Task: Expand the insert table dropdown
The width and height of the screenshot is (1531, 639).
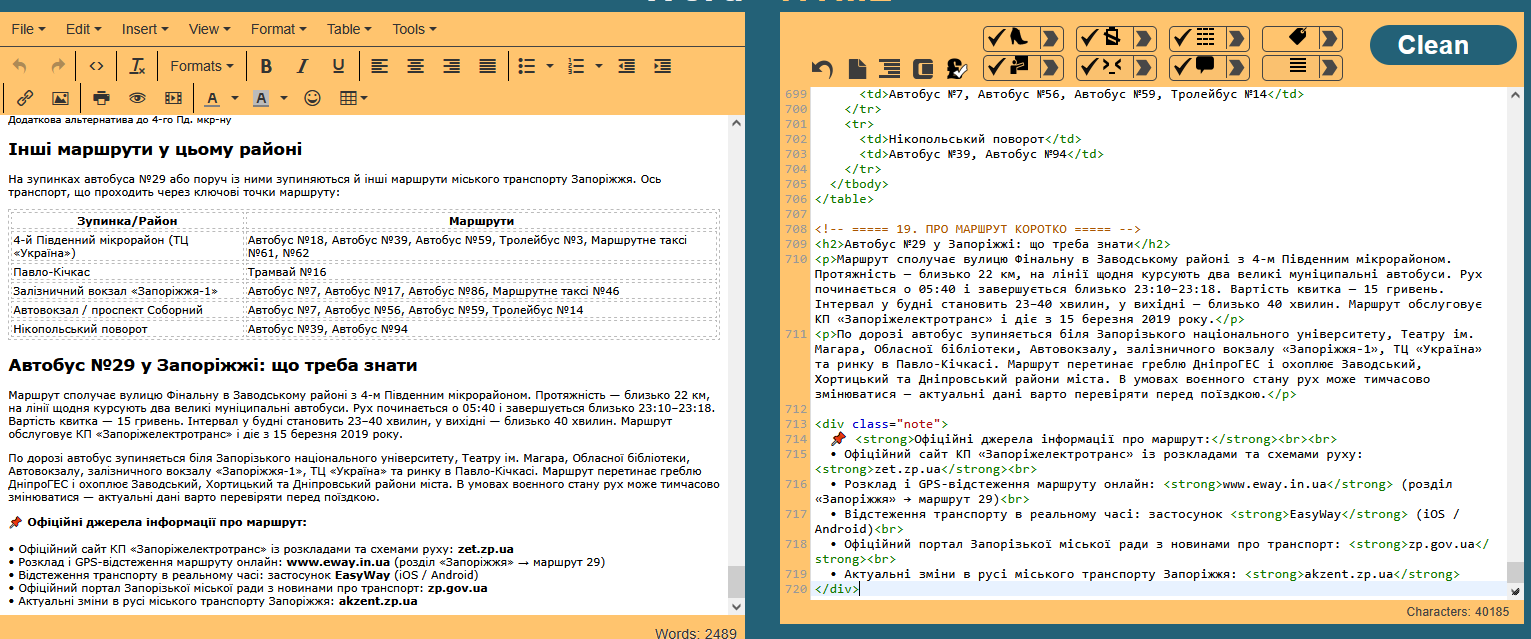Action: coord(354,98)
